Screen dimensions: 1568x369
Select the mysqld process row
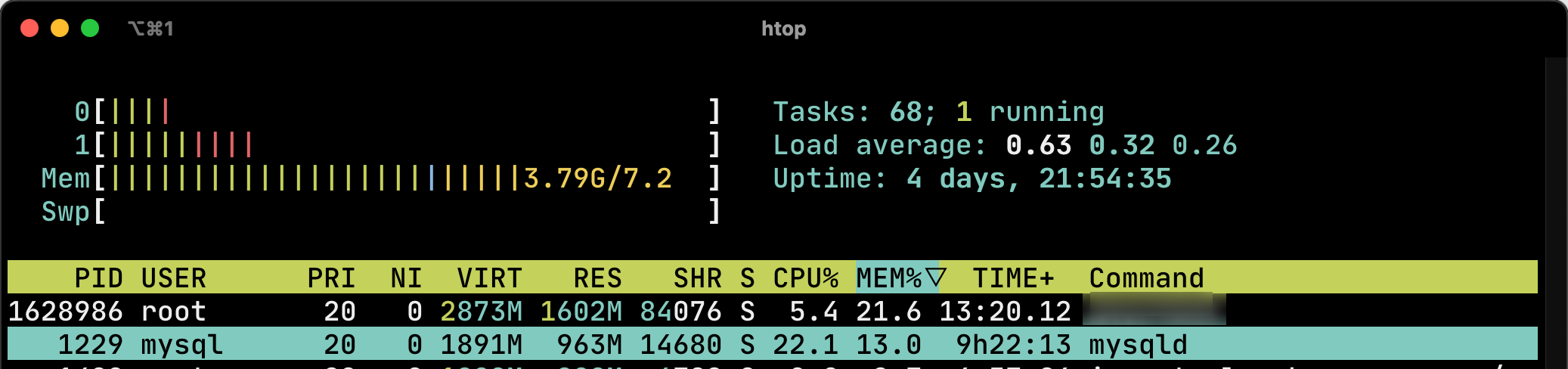coord(773,344)
